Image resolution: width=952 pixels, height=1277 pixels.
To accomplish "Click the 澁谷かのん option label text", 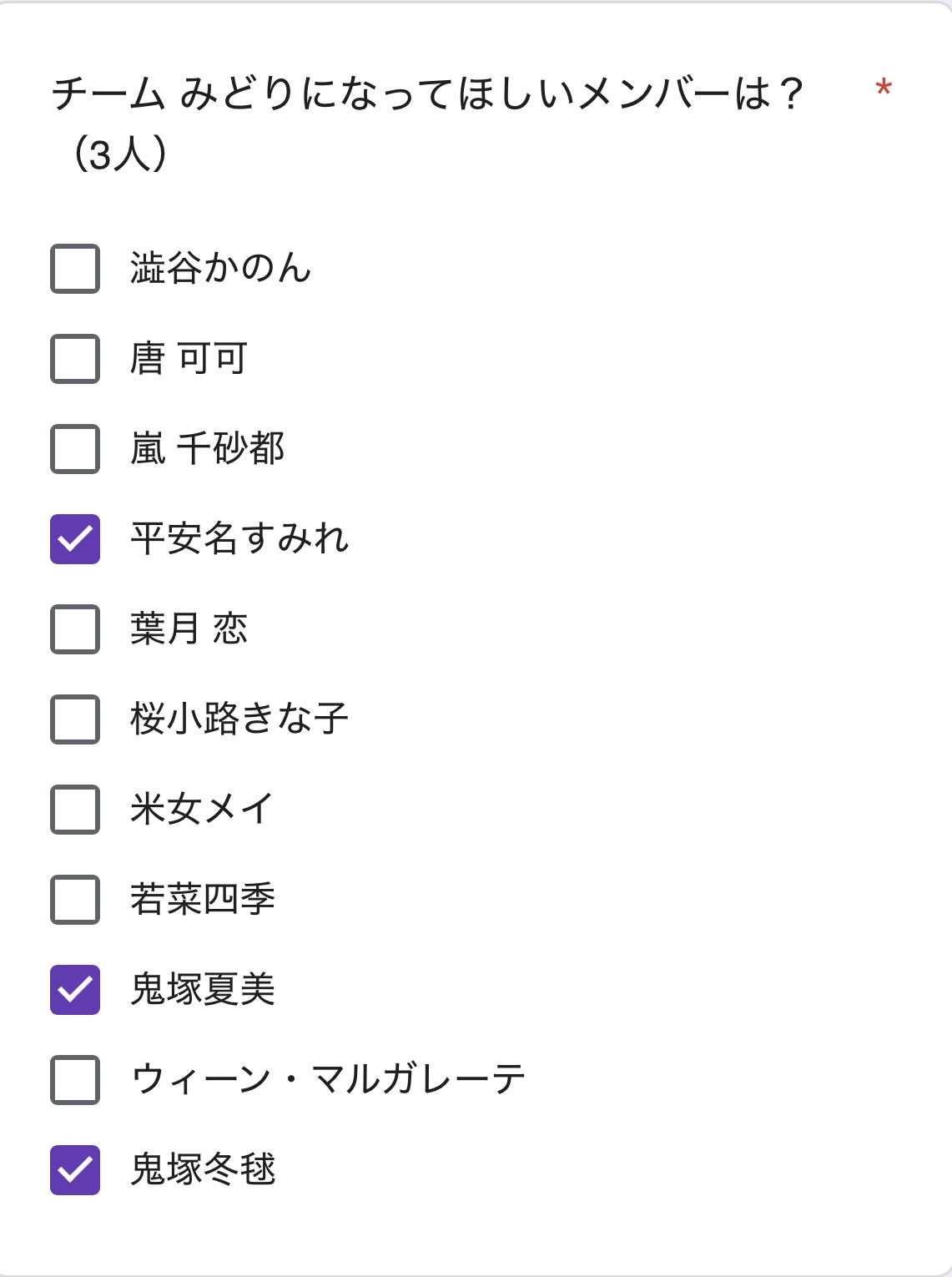I will 220,269.
